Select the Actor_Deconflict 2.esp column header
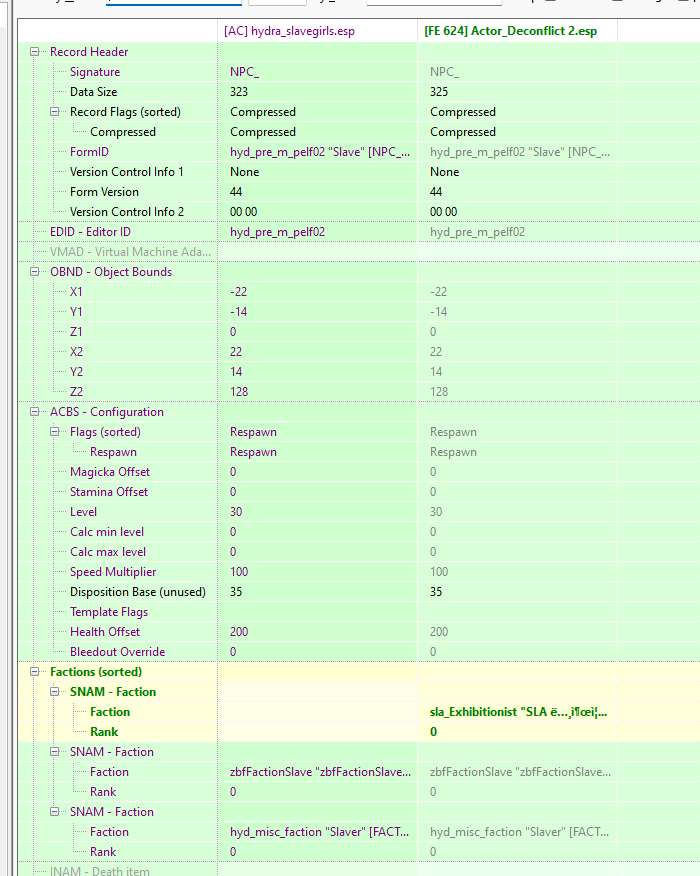This screenshot has width=700, height=876. coord(517,31)
